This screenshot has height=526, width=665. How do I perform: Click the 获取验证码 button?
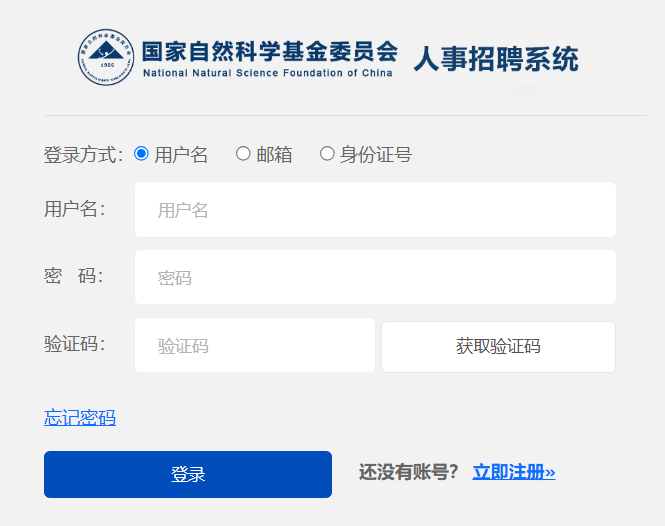(498, 347)
